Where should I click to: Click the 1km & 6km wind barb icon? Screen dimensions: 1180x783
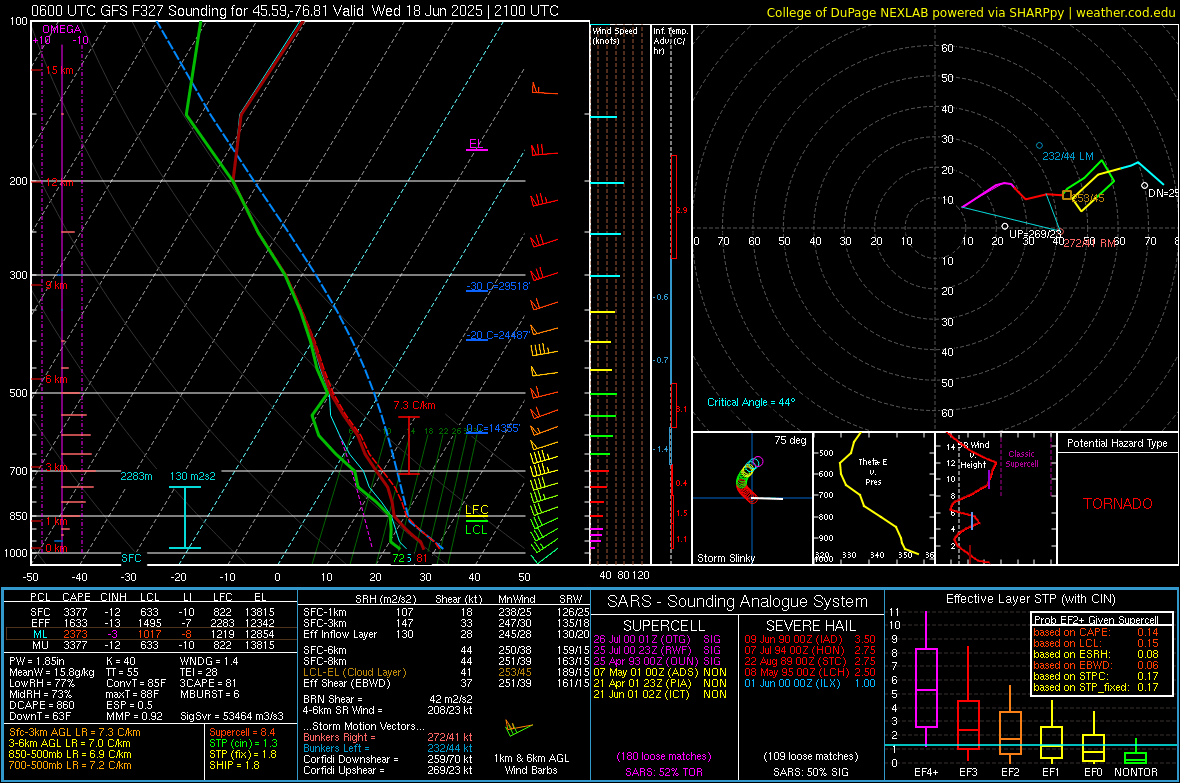tap(518, 729)
